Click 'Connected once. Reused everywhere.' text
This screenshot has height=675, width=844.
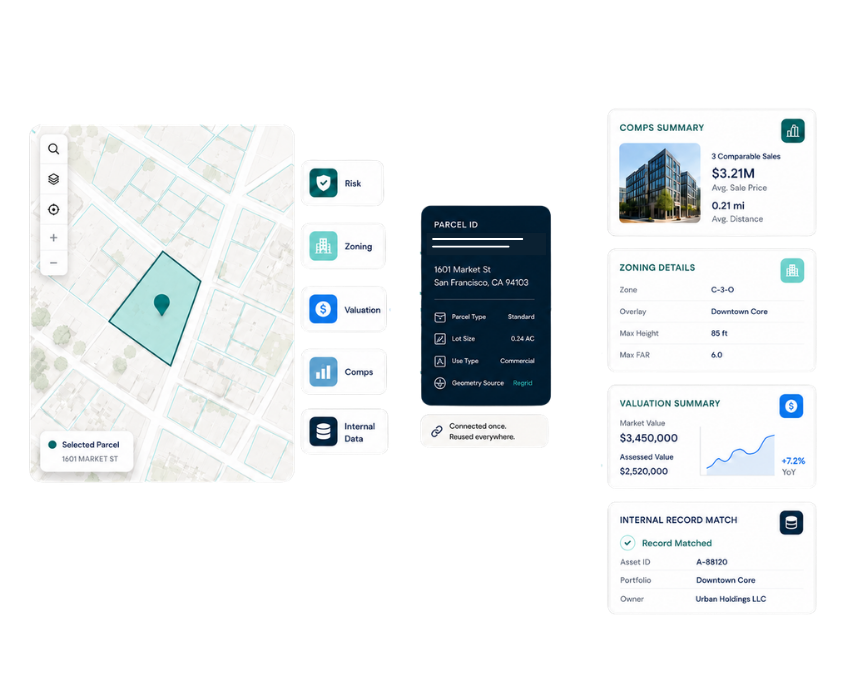482,431
